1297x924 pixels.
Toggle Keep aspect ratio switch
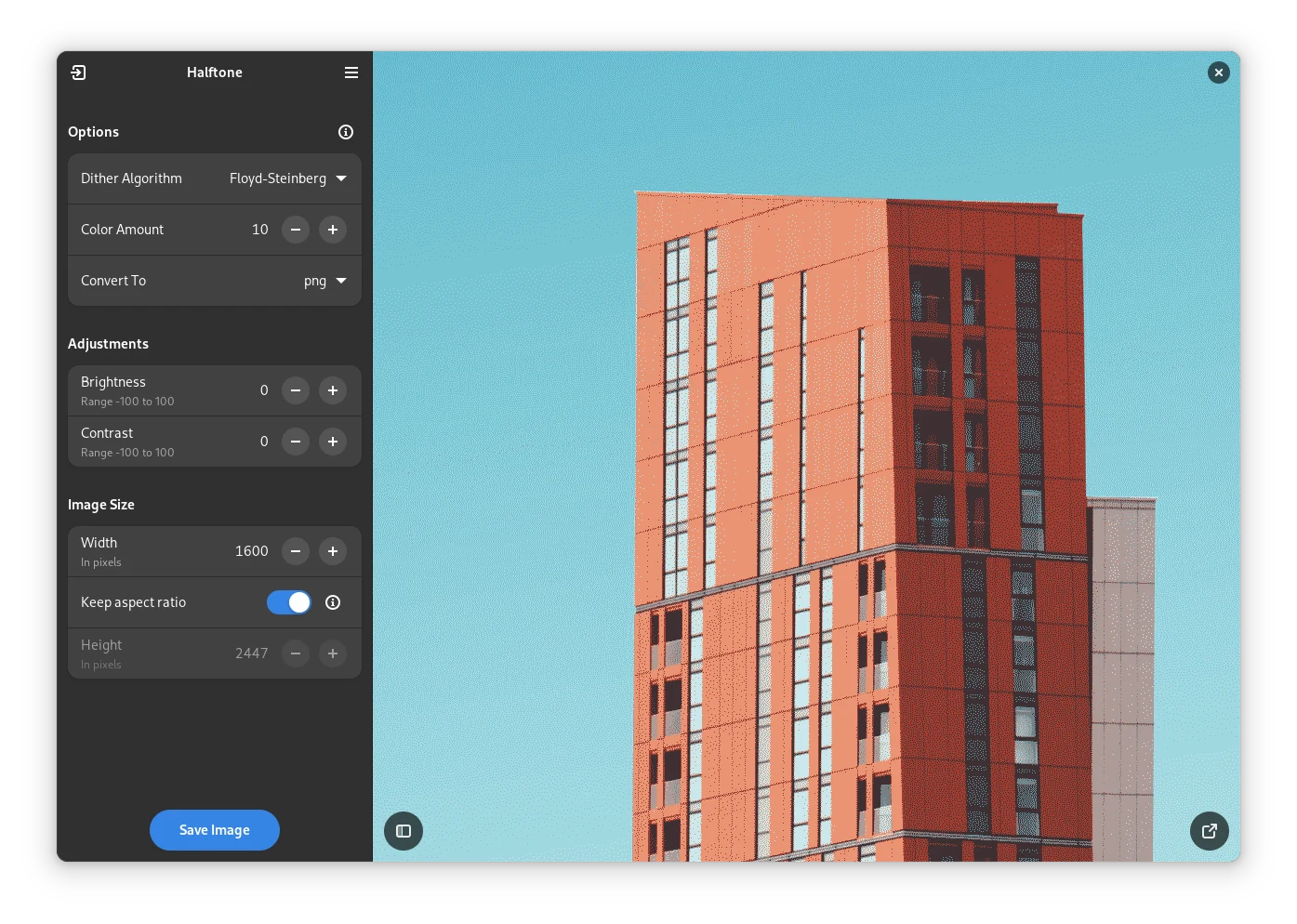pyautogui.click(x=289, y=602)
